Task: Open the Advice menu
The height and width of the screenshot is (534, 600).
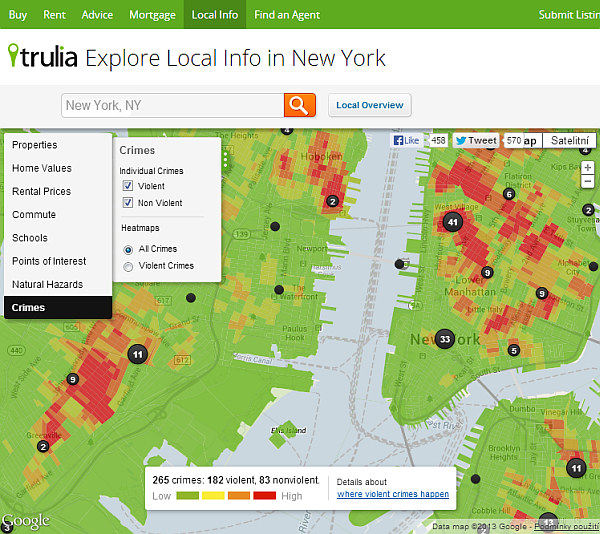Action: pyautogui.click(x=97, y=15)
